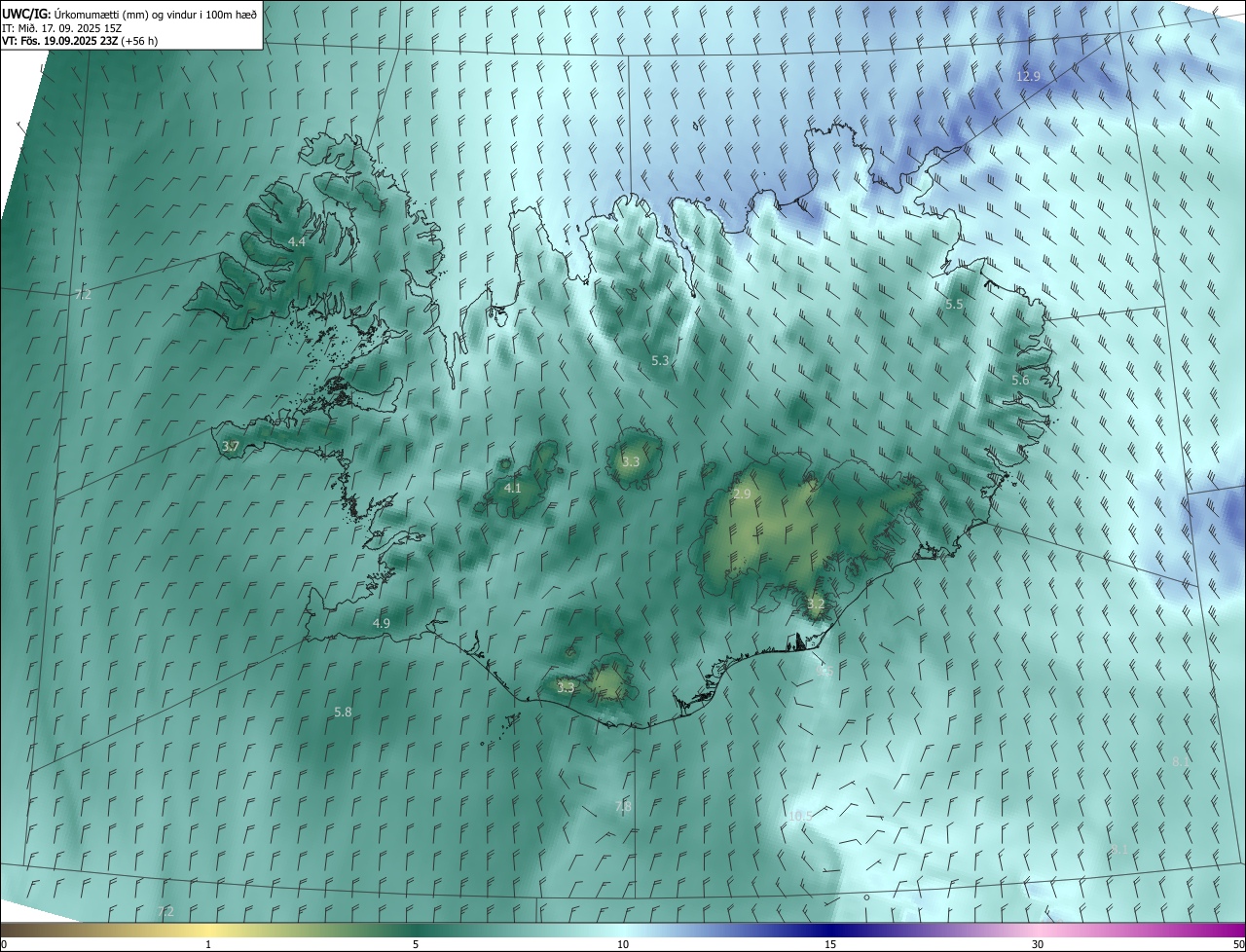Viewport: 1246px width, 952px height.
Task: Click the 3.2 value at southern Vatnajökull
Action: coord(816,604)
